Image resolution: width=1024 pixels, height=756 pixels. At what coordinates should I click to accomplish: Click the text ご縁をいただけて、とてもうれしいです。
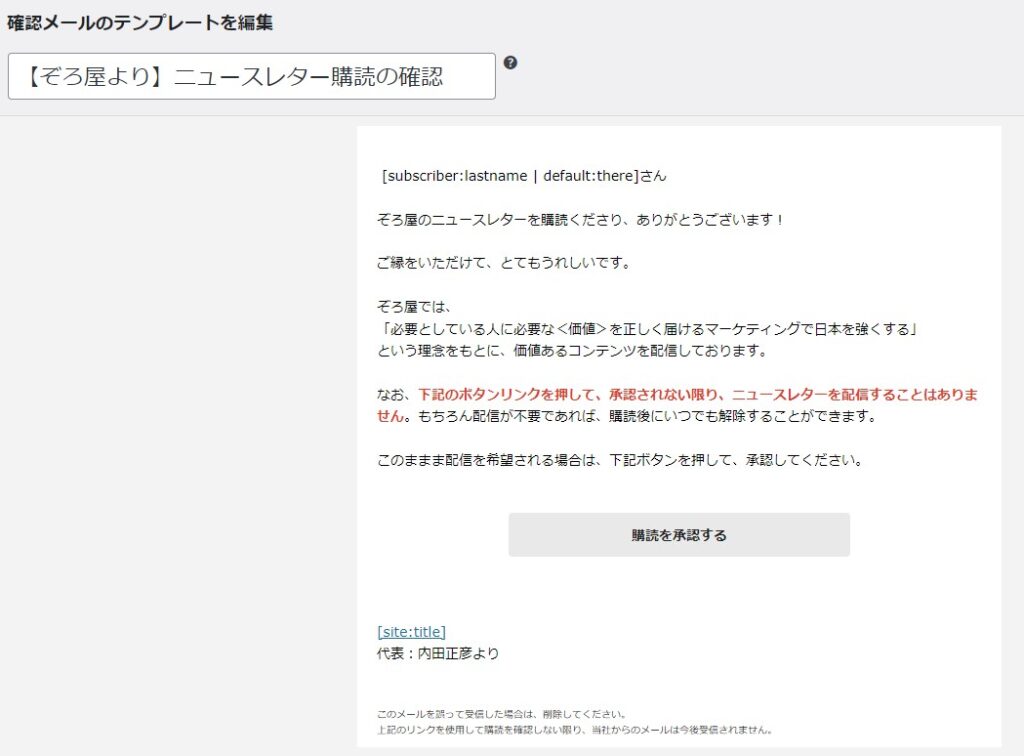click(504, 262)
